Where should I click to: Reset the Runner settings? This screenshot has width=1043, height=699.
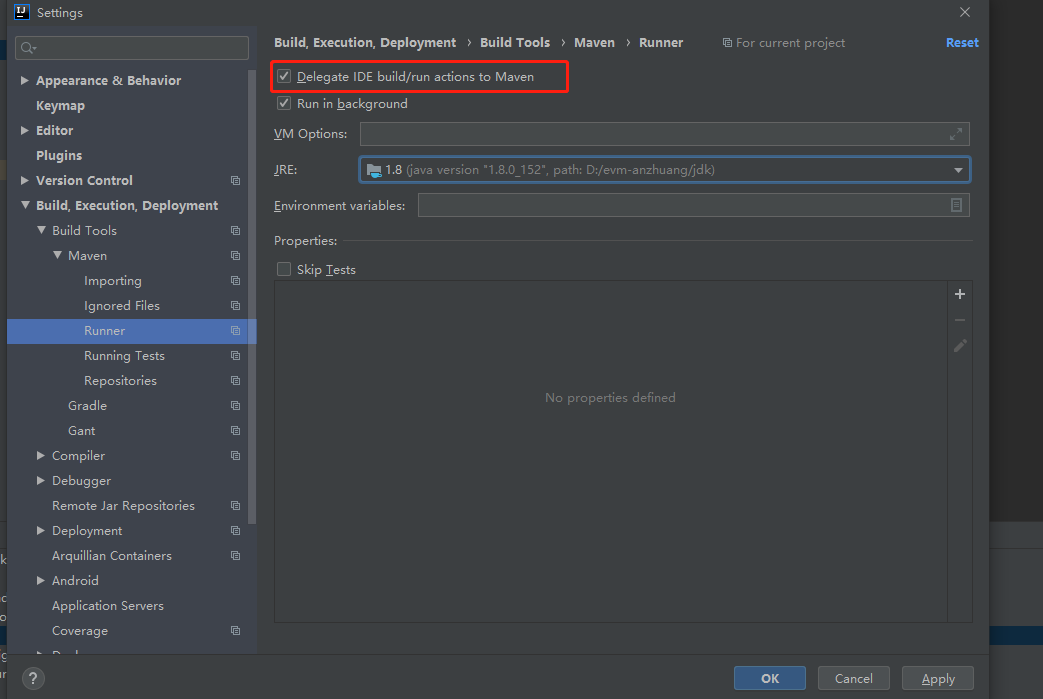(962, 43)
